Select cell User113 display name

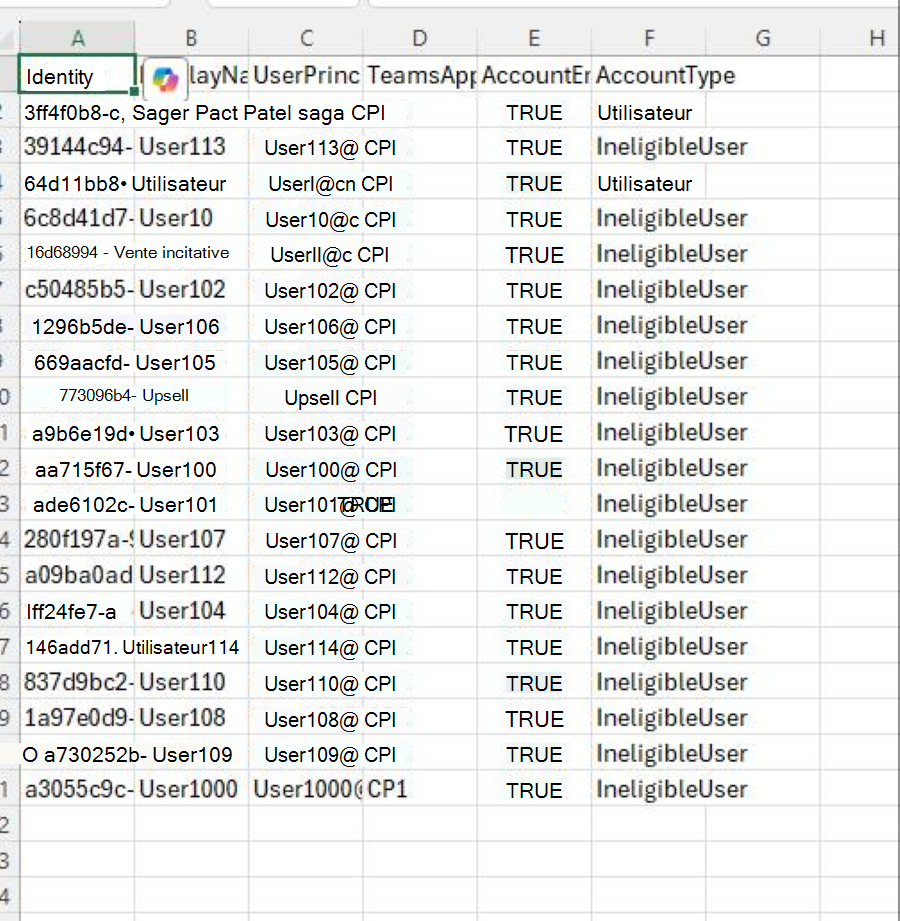tap(191, 147)
